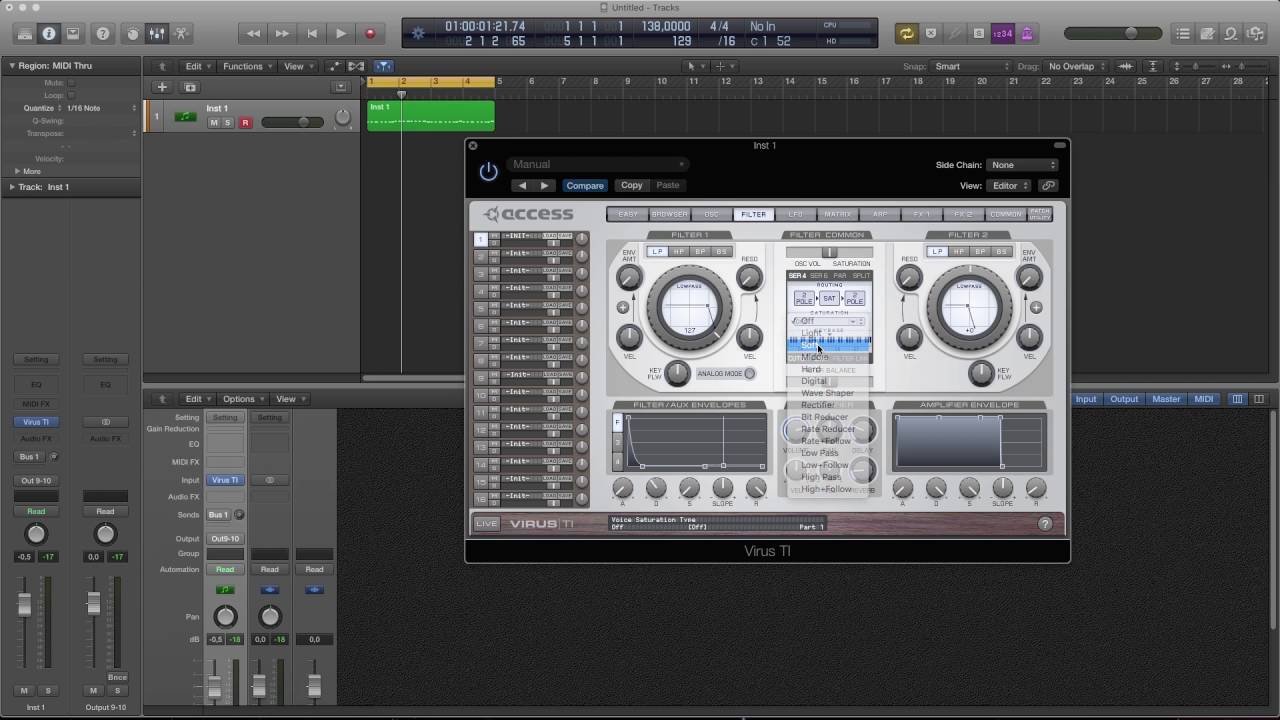Open the Media Browsers icon
Screen dimensions: 1280x720
[x=1255, y=33]
